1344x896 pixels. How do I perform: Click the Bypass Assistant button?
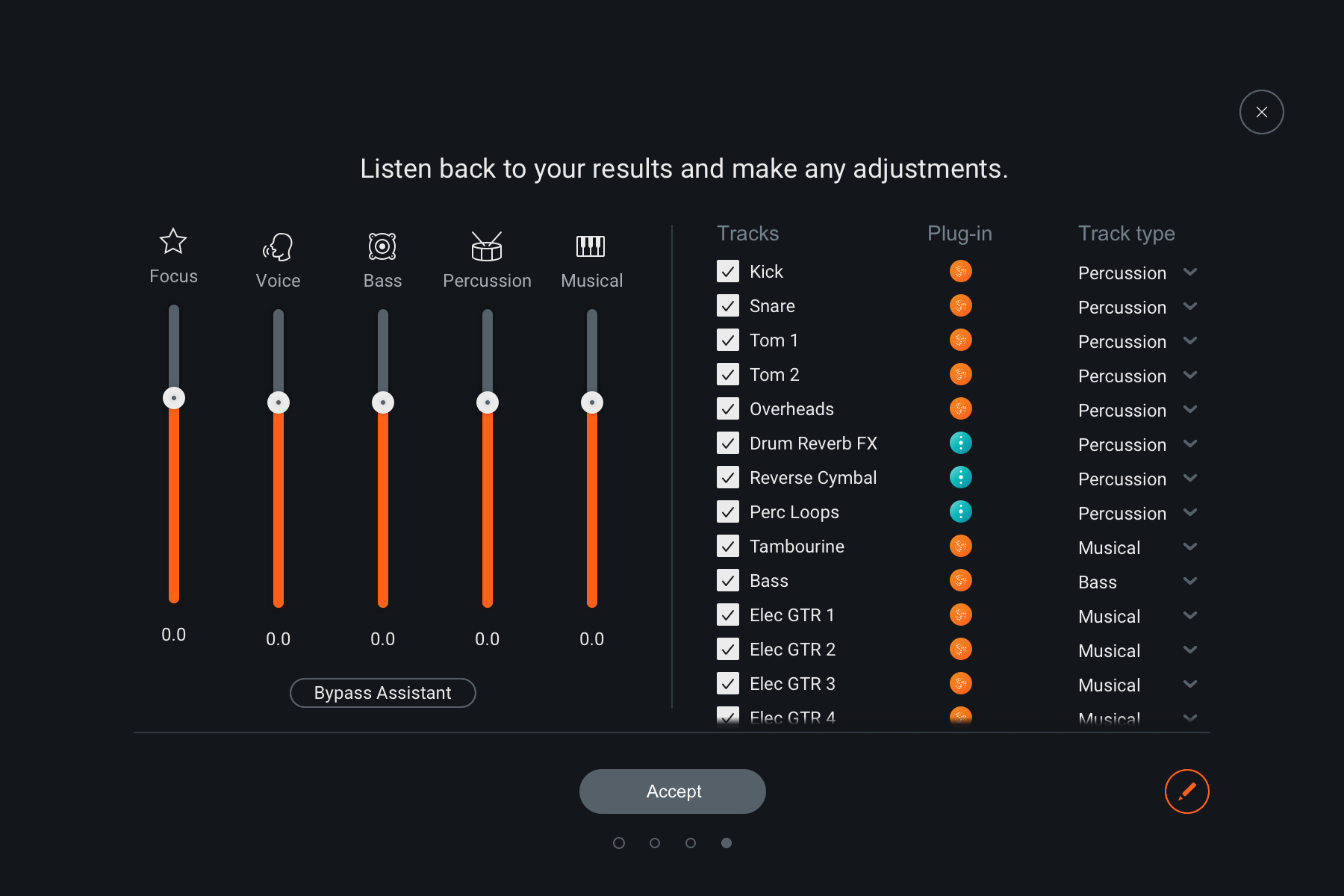tap(382, 693)
